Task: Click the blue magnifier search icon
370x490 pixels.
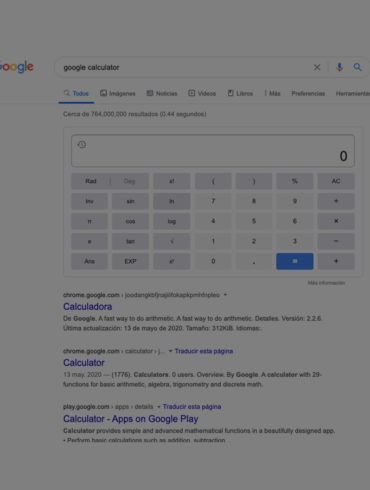Action: (357, 67)
